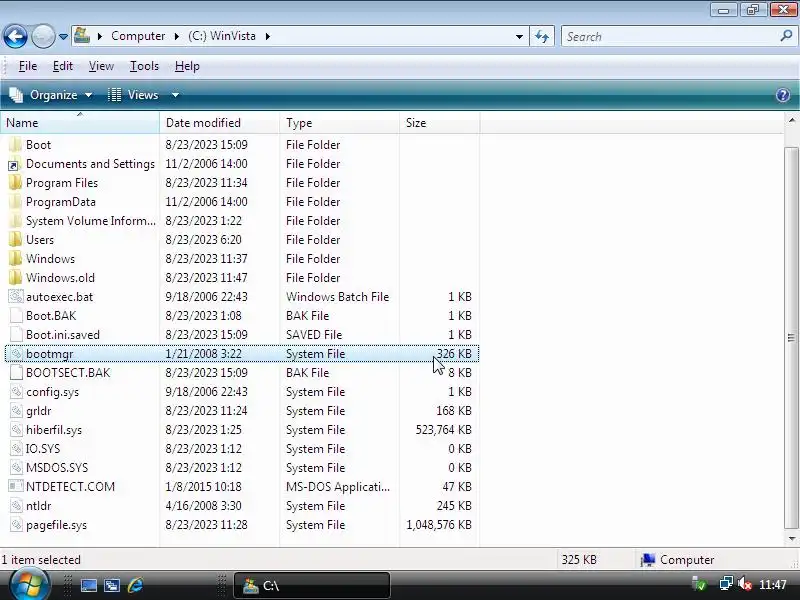The width and height of the screenshot is (800, 600).
Task: Click the C:\ taskbar button
Action: pos(312,585)
